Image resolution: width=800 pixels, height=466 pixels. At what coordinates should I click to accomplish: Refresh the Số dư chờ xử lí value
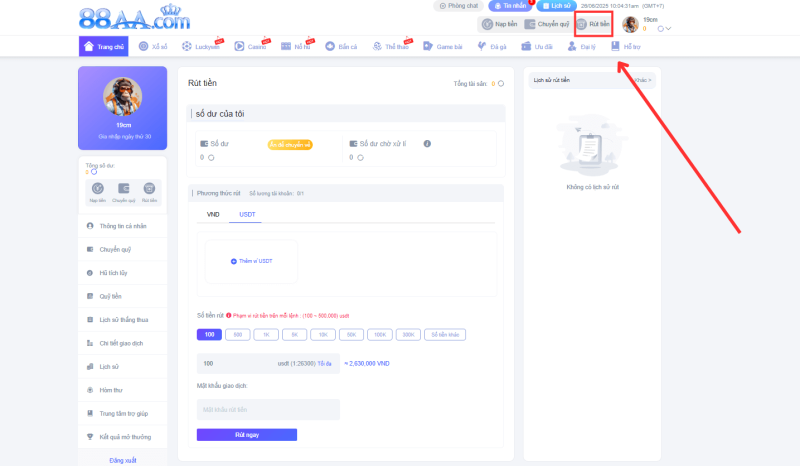tap(360, 158)
